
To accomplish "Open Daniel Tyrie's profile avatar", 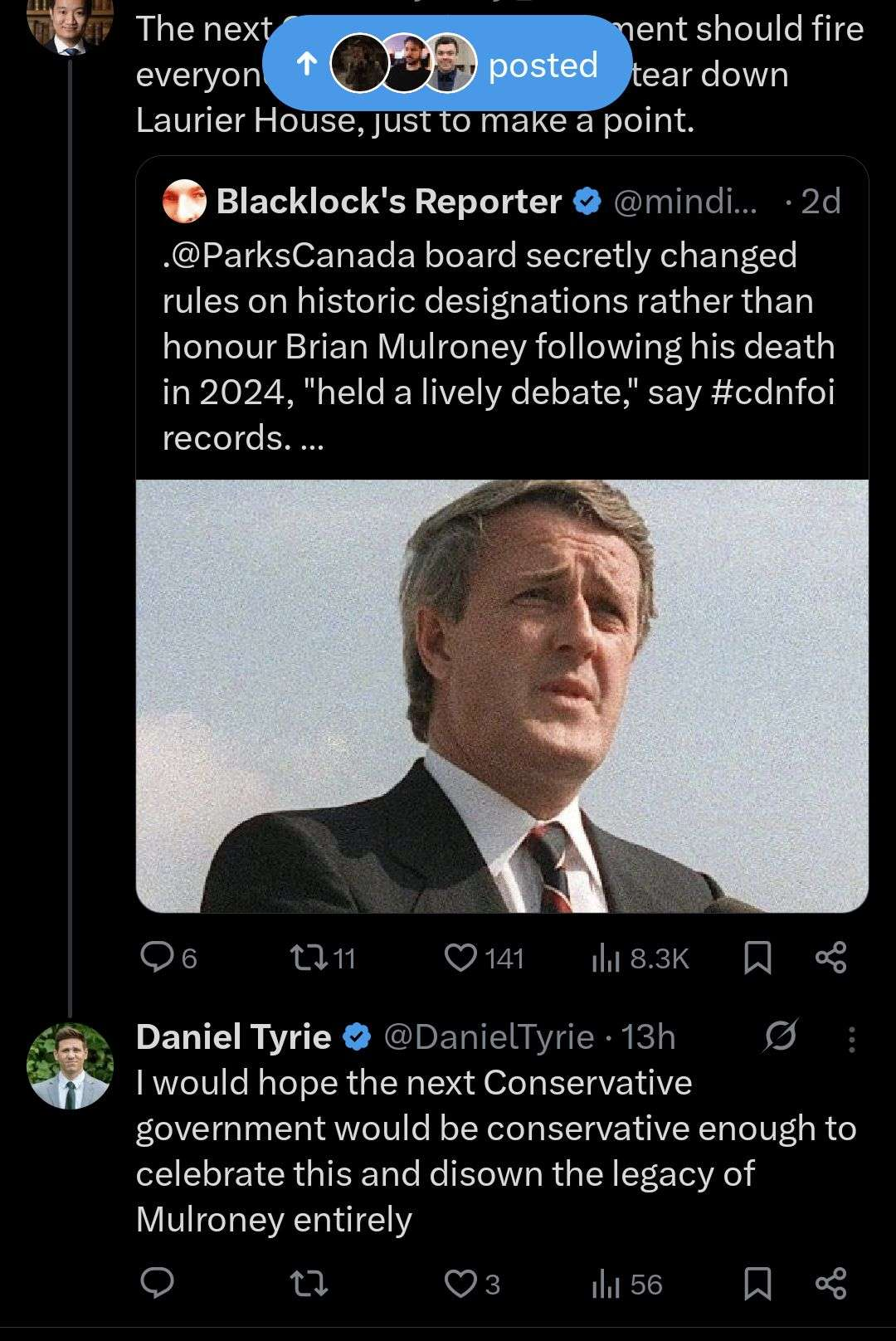I will (71, 1066).
